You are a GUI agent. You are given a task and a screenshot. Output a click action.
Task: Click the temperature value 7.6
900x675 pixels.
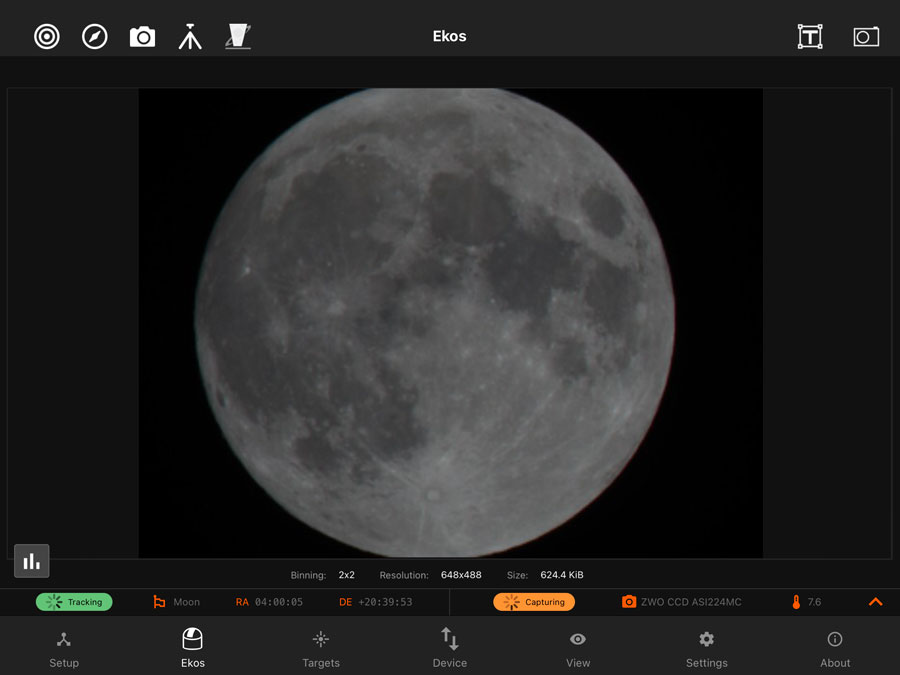814,602
